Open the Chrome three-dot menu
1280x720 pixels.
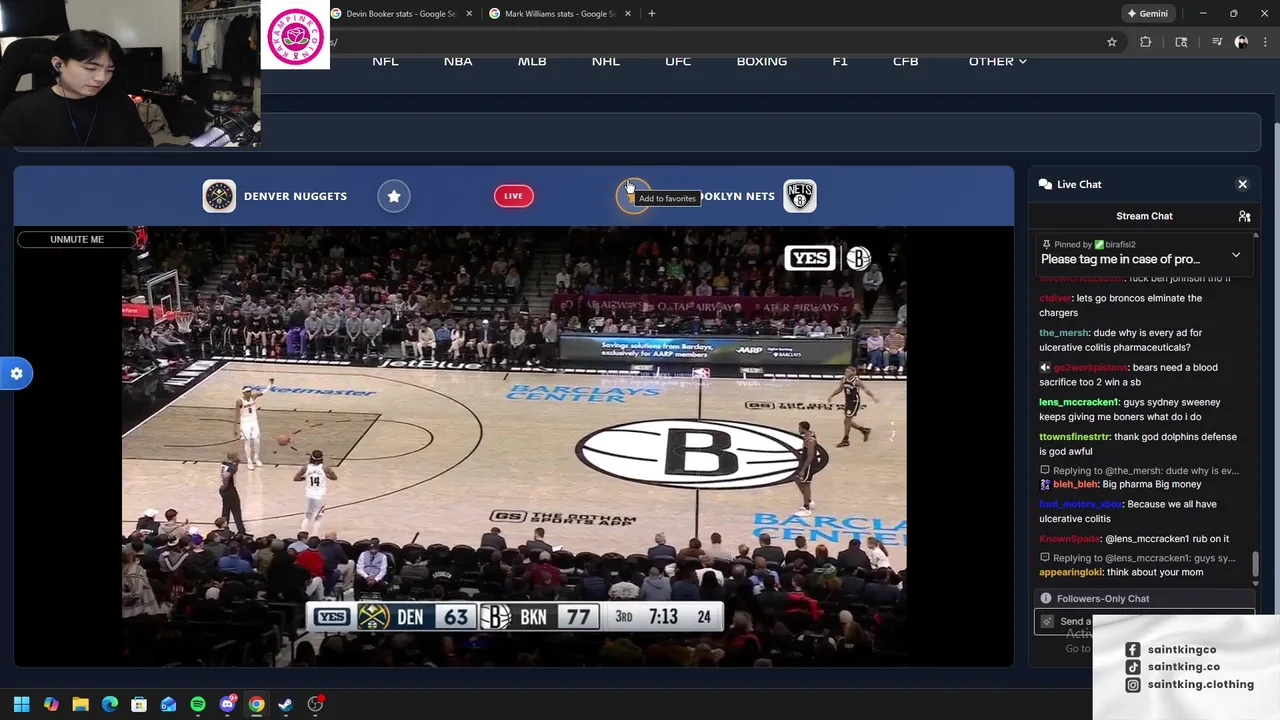point(1265,42)
